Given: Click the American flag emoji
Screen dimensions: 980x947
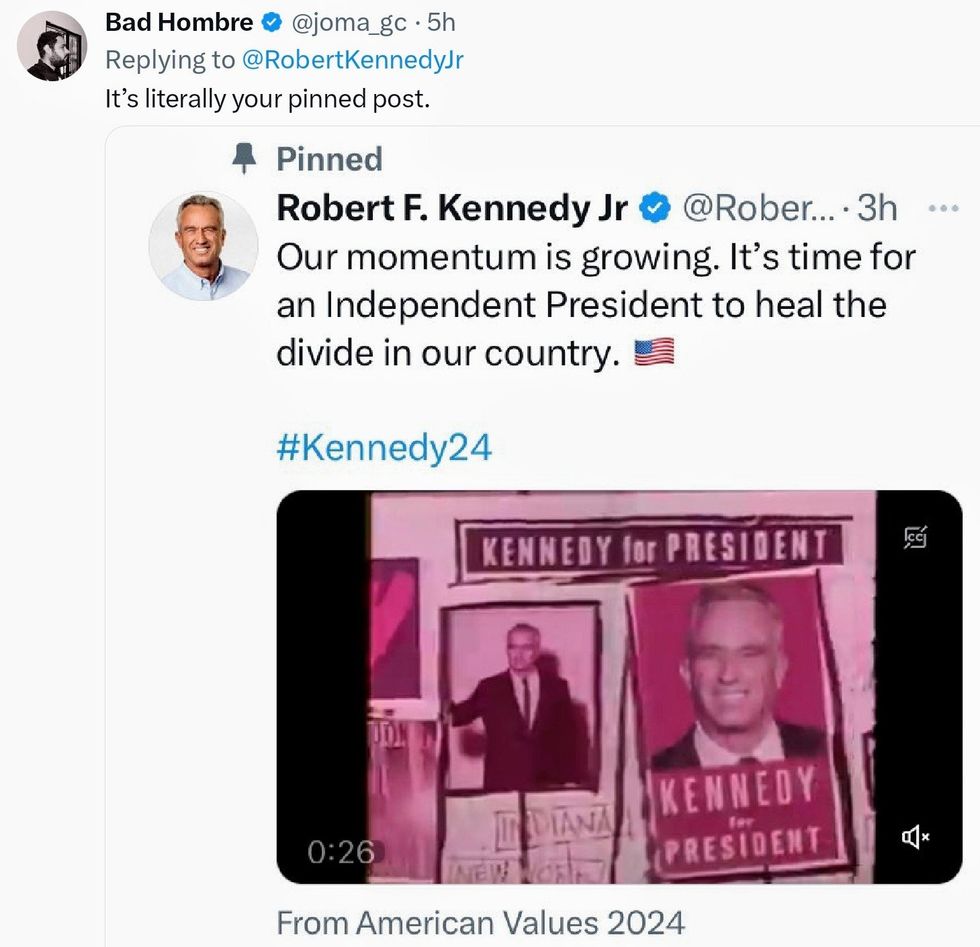Looking at the screenshot, I should [x=654, y=353].
